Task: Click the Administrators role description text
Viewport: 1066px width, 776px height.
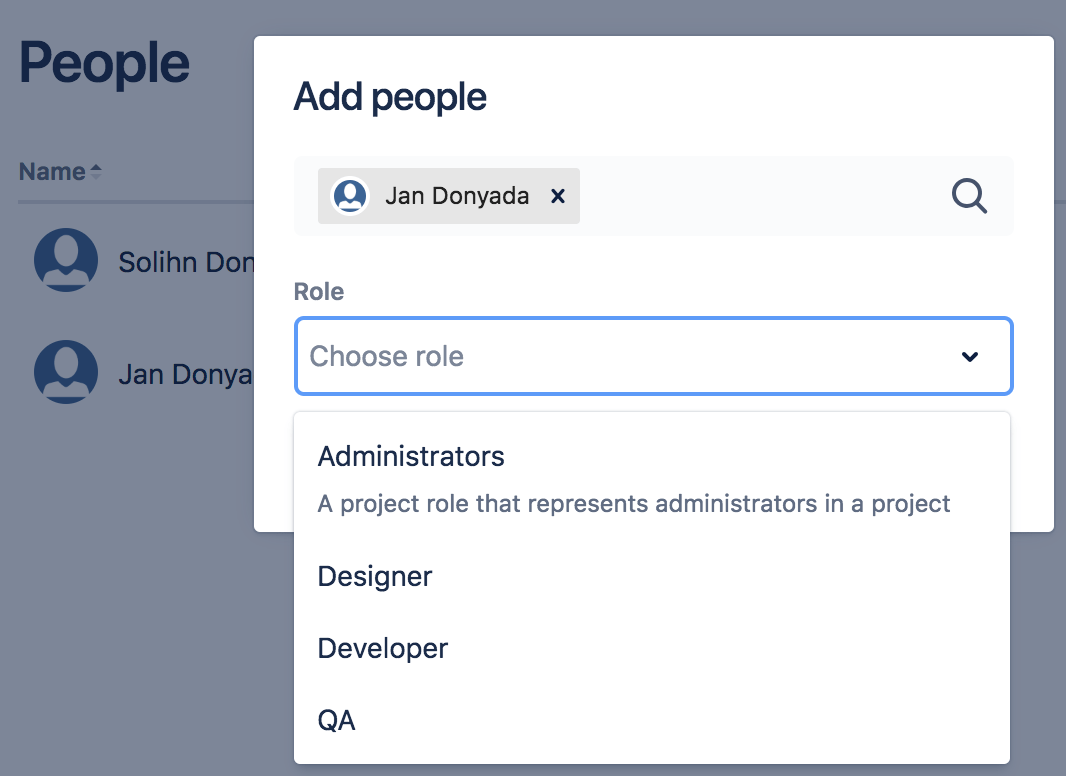Action: click(x=633, y=503)
